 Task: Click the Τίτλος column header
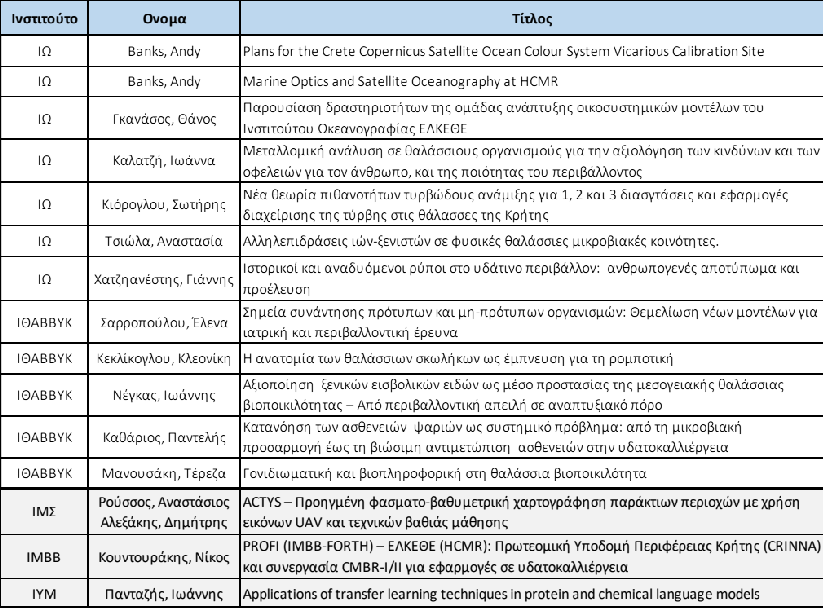point(530,19)
